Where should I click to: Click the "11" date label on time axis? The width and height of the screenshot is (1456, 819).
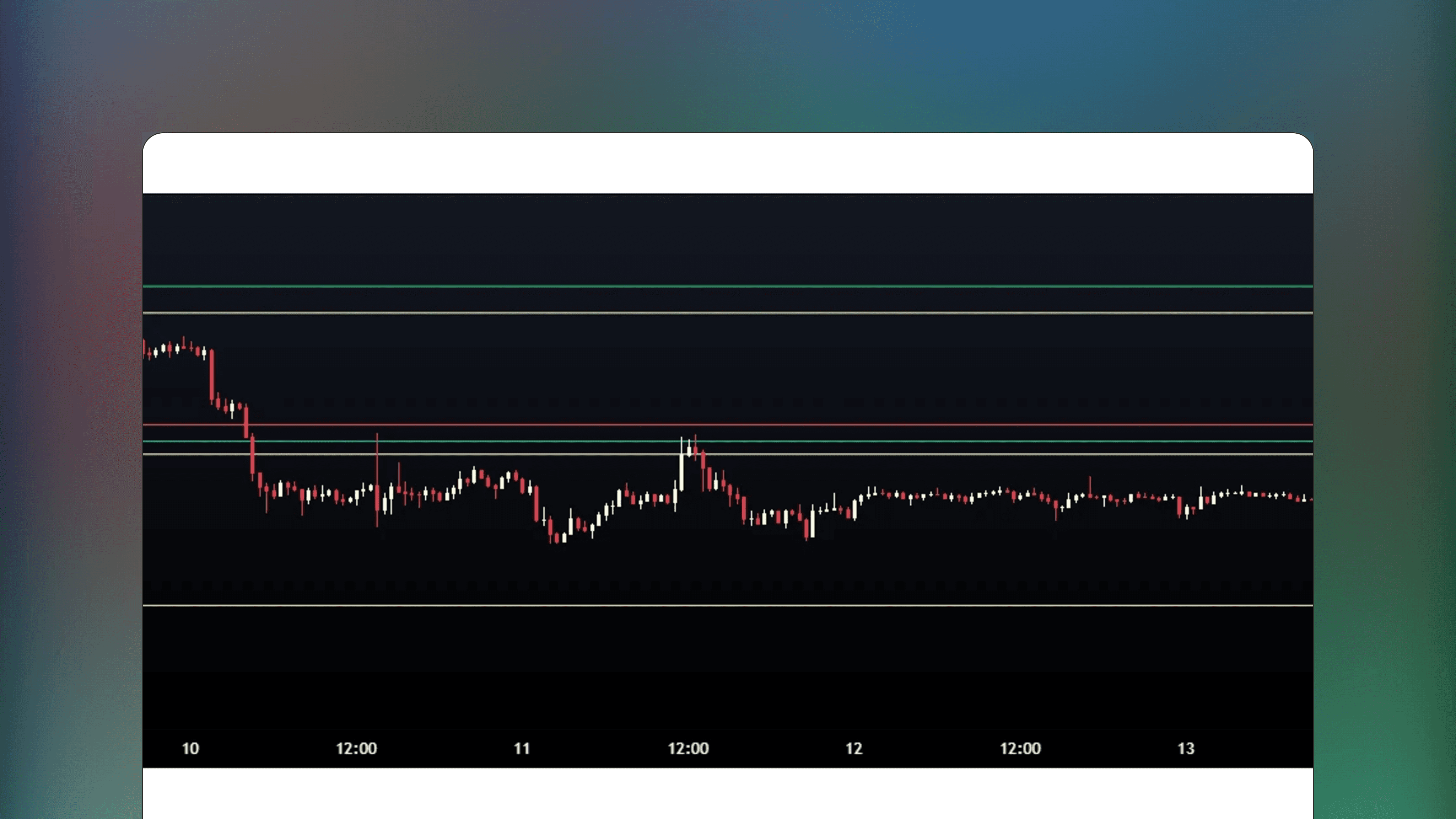click(x=521, y=748)
